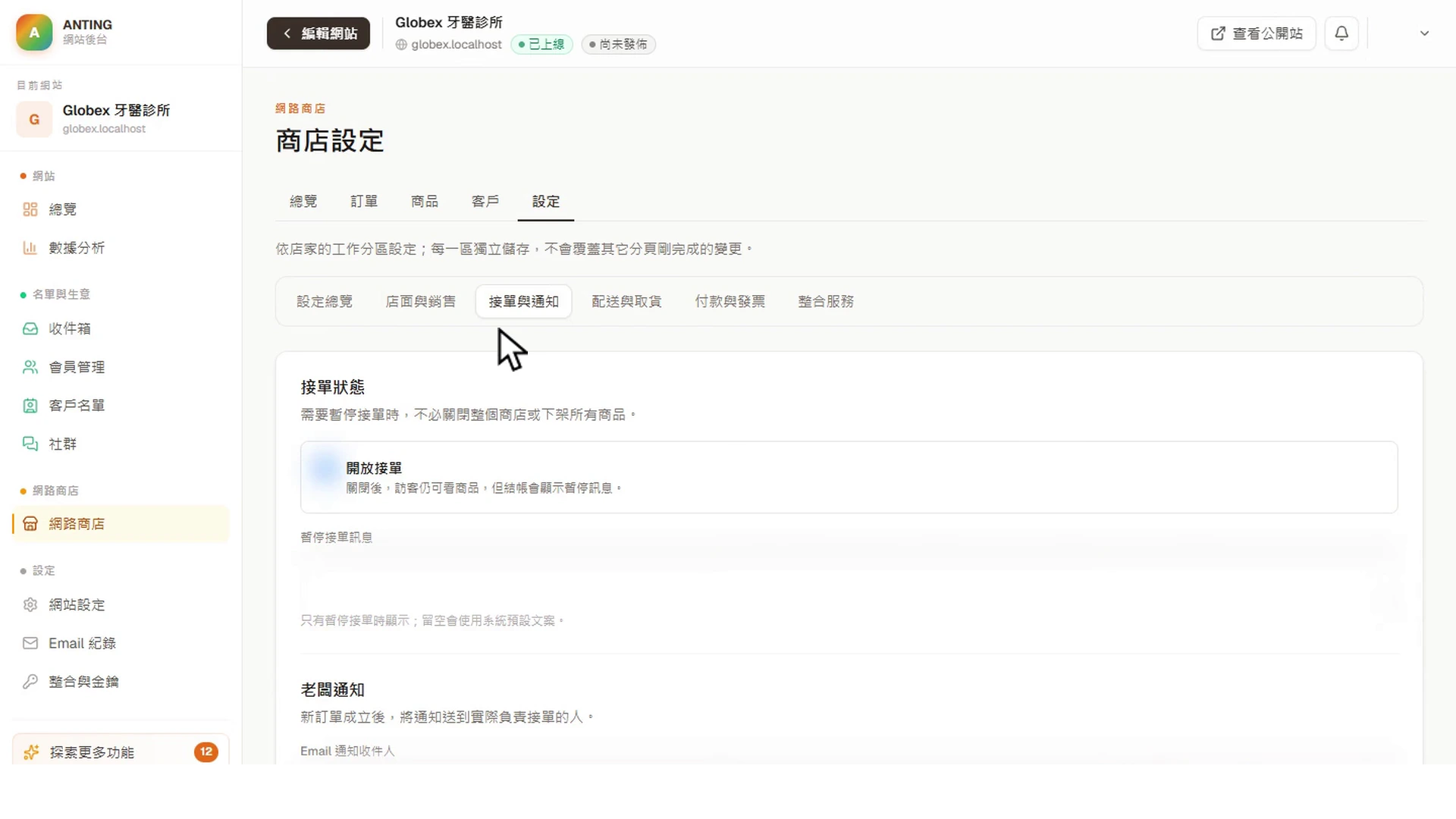This screenshot has height=819, width=1456.
Task: Expand the account dropdown chevron at top right
Action: pyautogui.click(x=1424, y=33)
